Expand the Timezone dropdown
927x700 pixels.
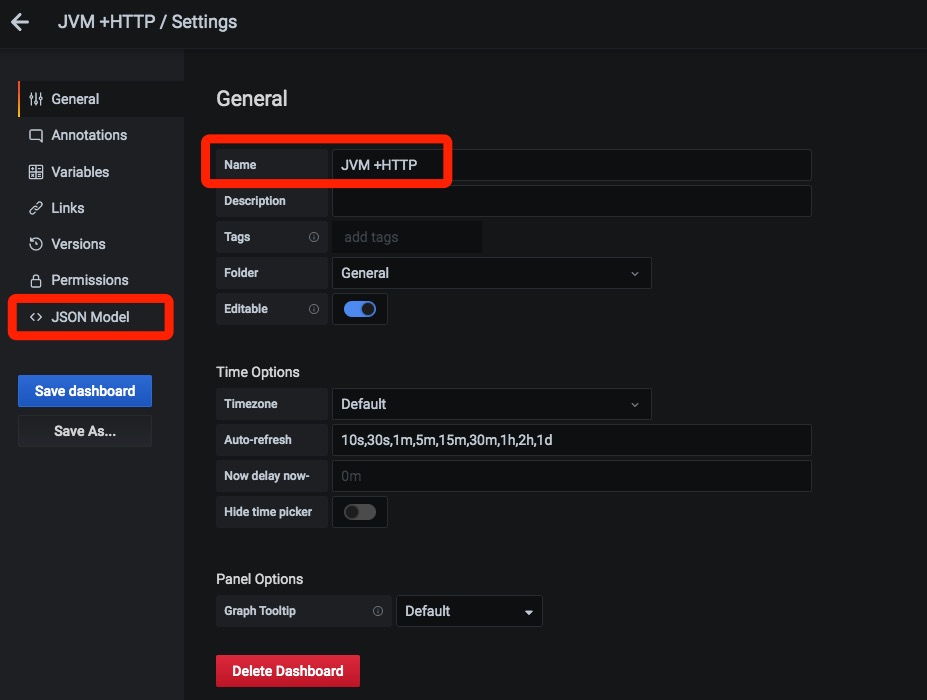coord(491,404)
